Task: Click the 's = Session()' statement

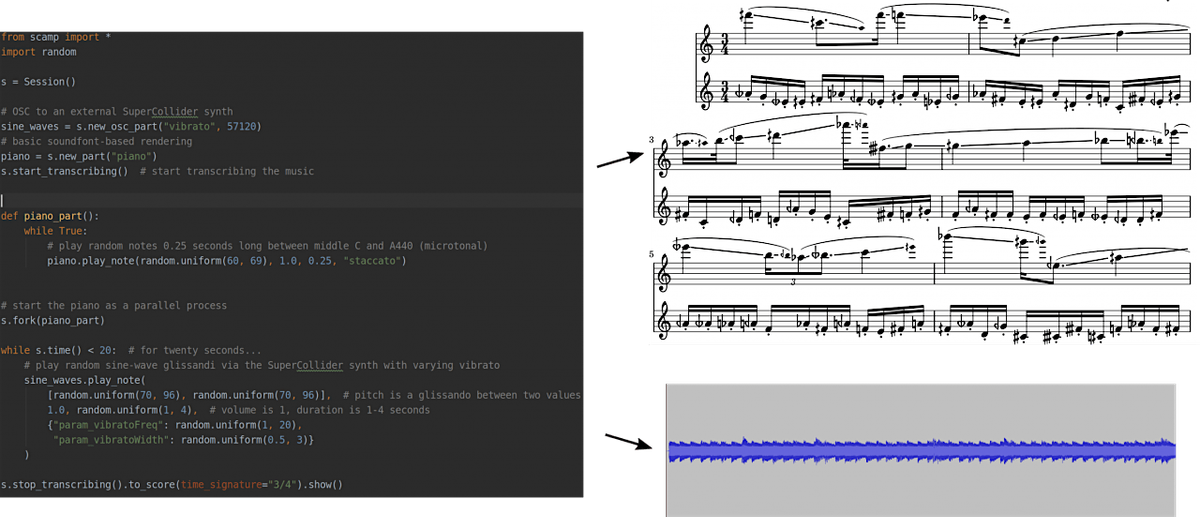Action: click(38, 82)
